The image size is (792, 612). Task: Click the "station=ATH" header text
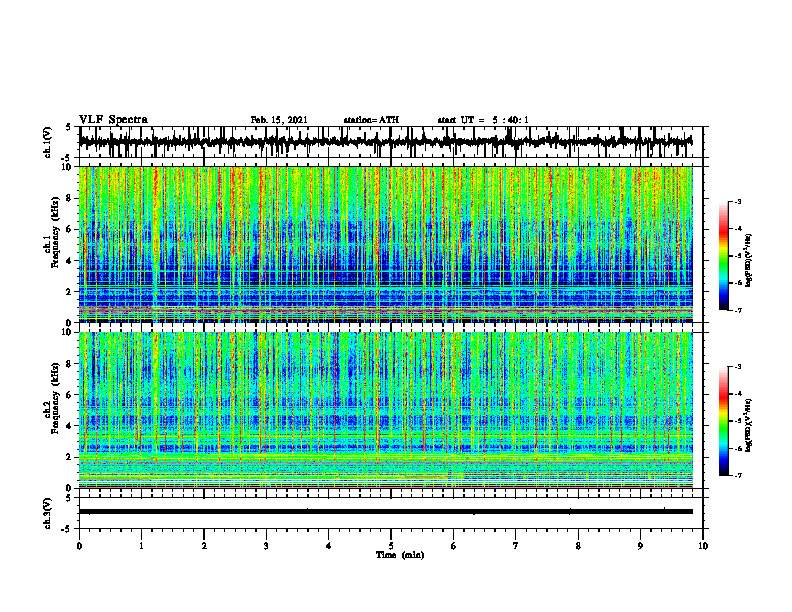tap(371, 120)
